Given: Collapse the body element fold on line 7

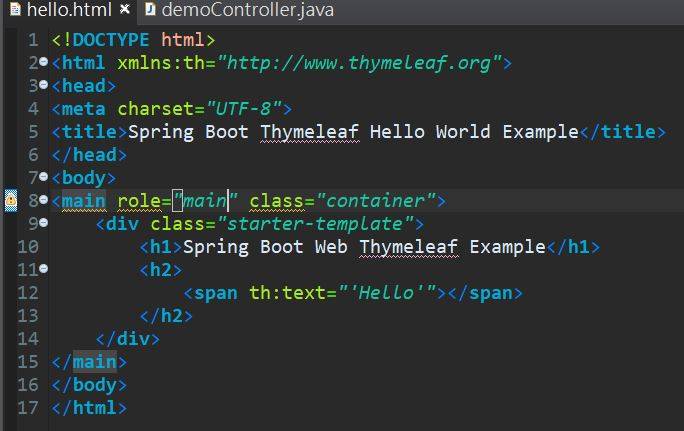Looking at the screenshot, I should coord(43,176).
